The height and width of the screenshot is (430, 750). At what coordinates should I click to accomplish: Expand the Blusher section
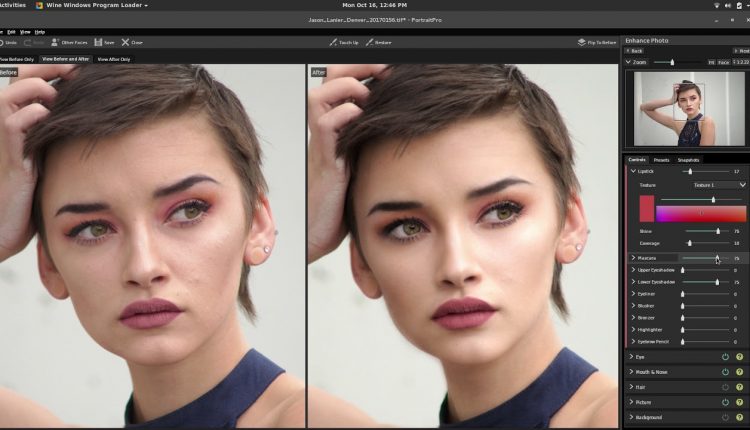[633, 306]
